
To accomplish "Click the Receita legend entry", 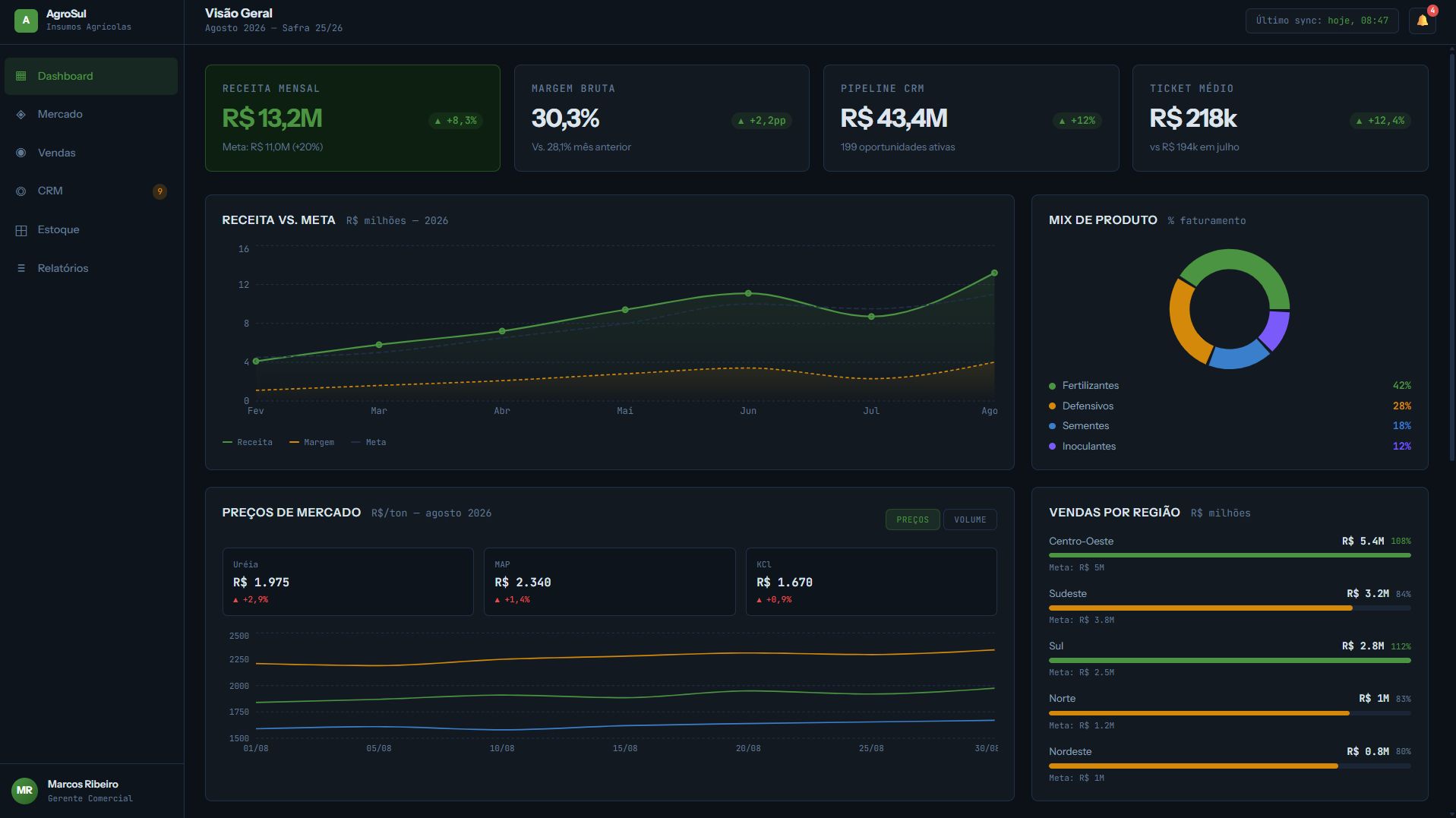I will (248, 442).
